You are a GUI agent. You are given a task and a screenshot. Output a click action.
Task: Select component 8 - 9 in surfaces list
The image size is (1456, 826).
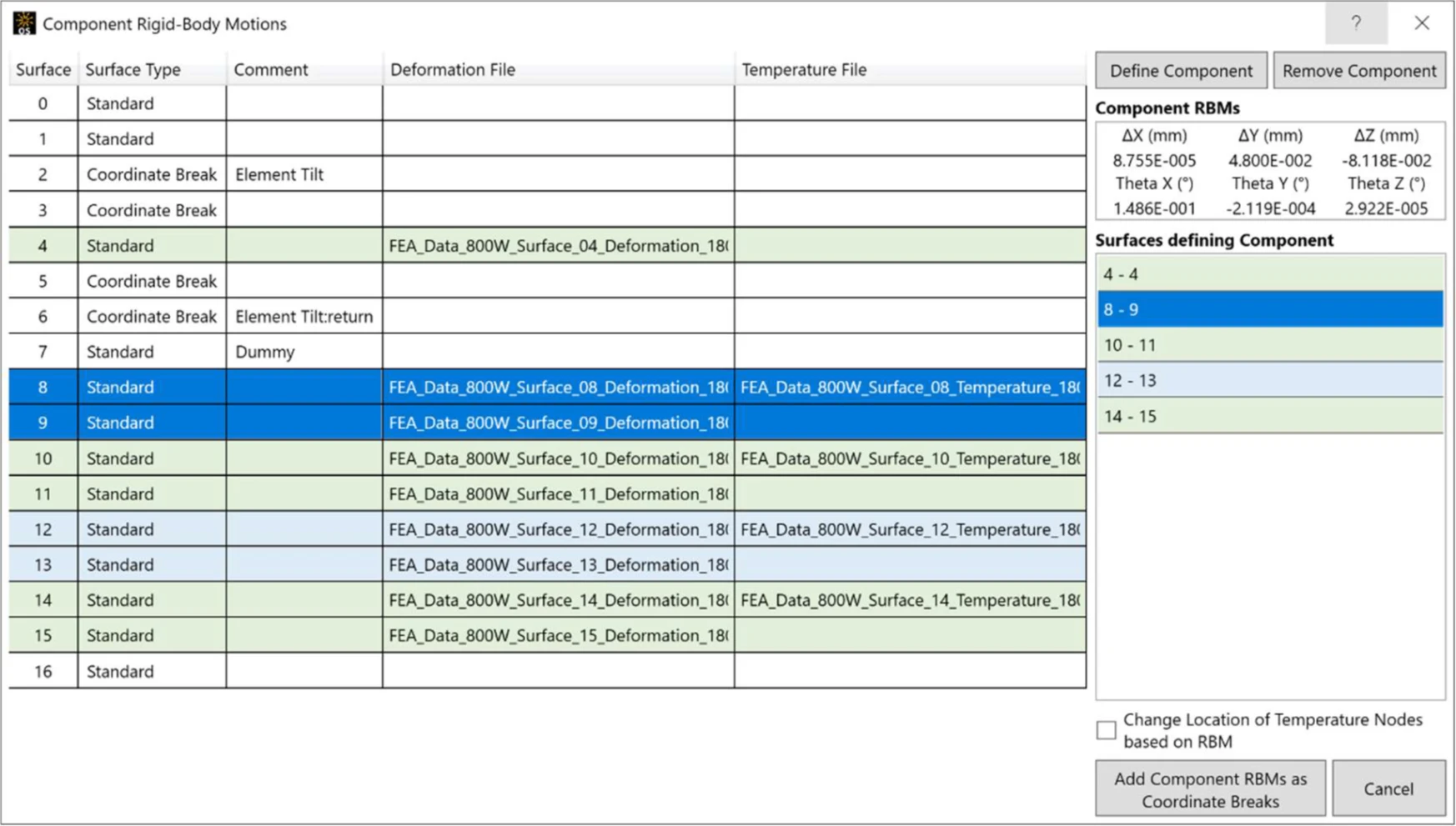point(1270,309)
